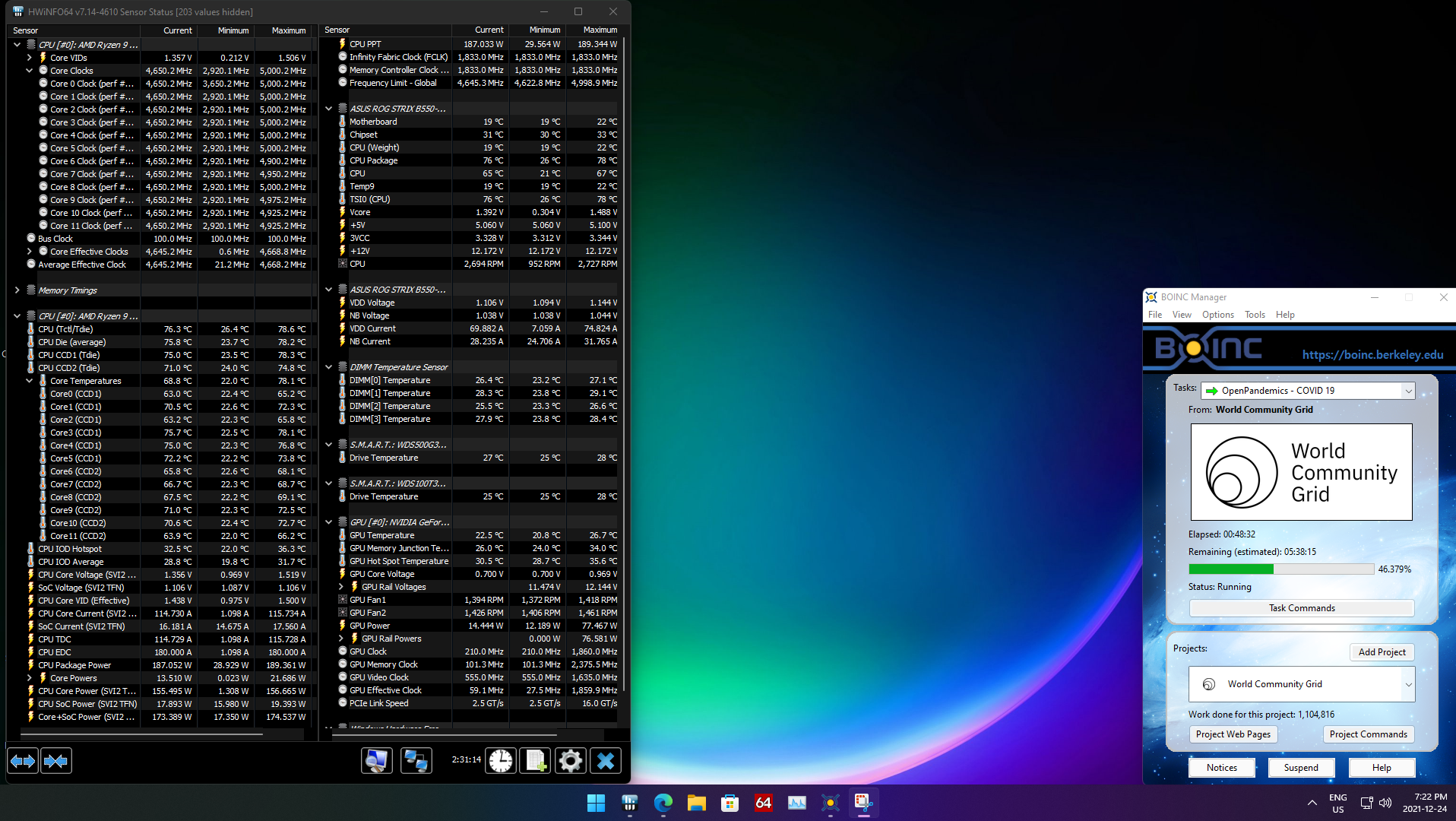Click the CPU PPT lightning bolt icon
Image resolution: width=1456 pixels, height=821 pixels.
click(x=343, y=44)
